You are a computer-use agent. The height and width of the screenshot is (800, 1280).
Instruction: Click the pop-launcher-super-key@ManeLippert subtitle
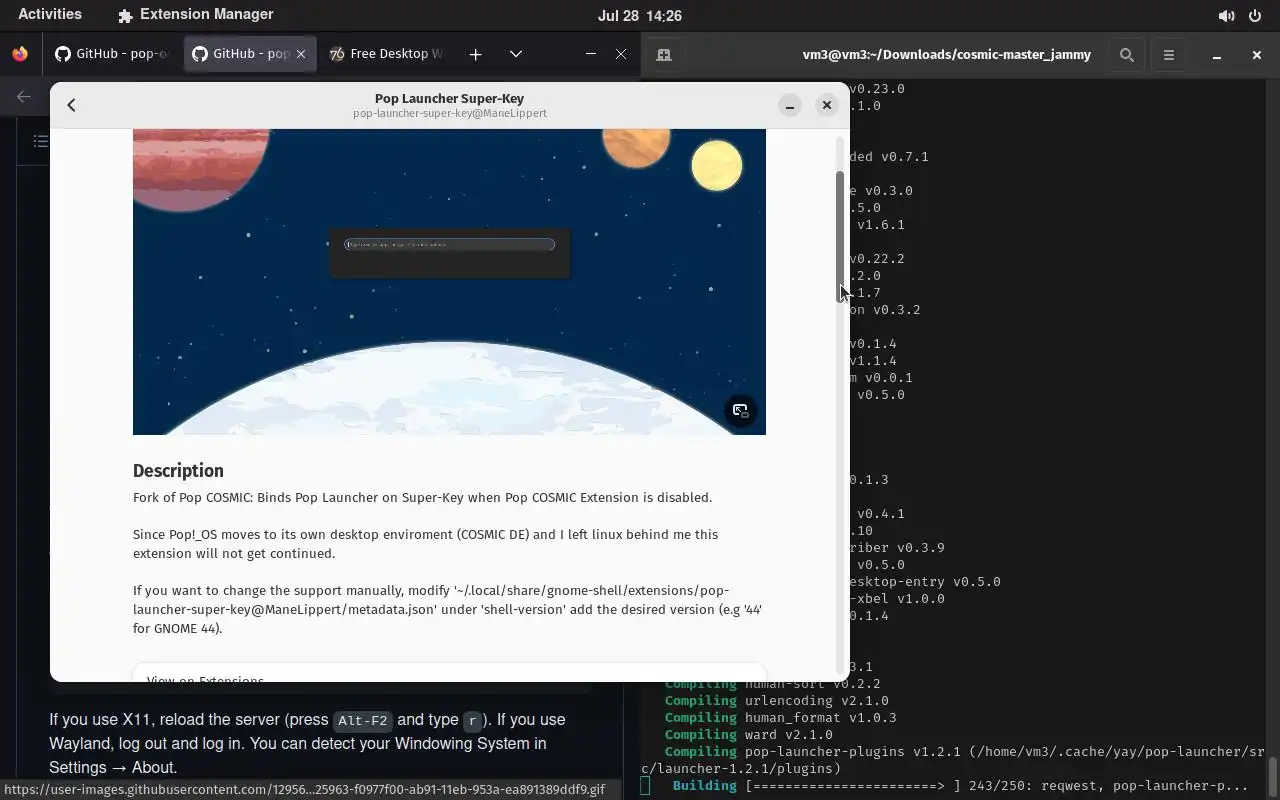449,113
